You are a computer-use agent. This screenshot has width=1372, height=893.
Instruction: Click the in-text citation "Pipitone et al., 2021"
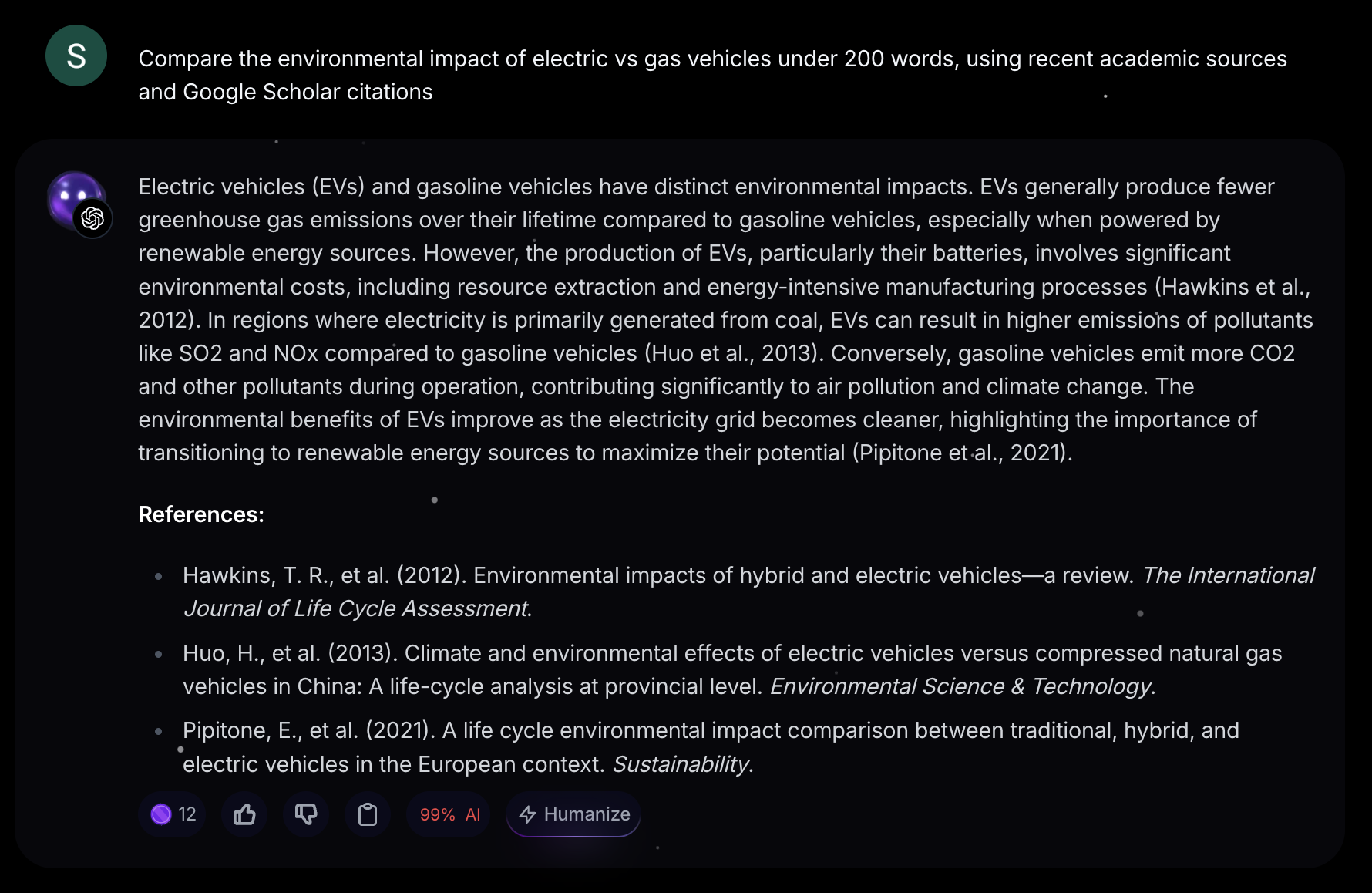pos(961,453)
